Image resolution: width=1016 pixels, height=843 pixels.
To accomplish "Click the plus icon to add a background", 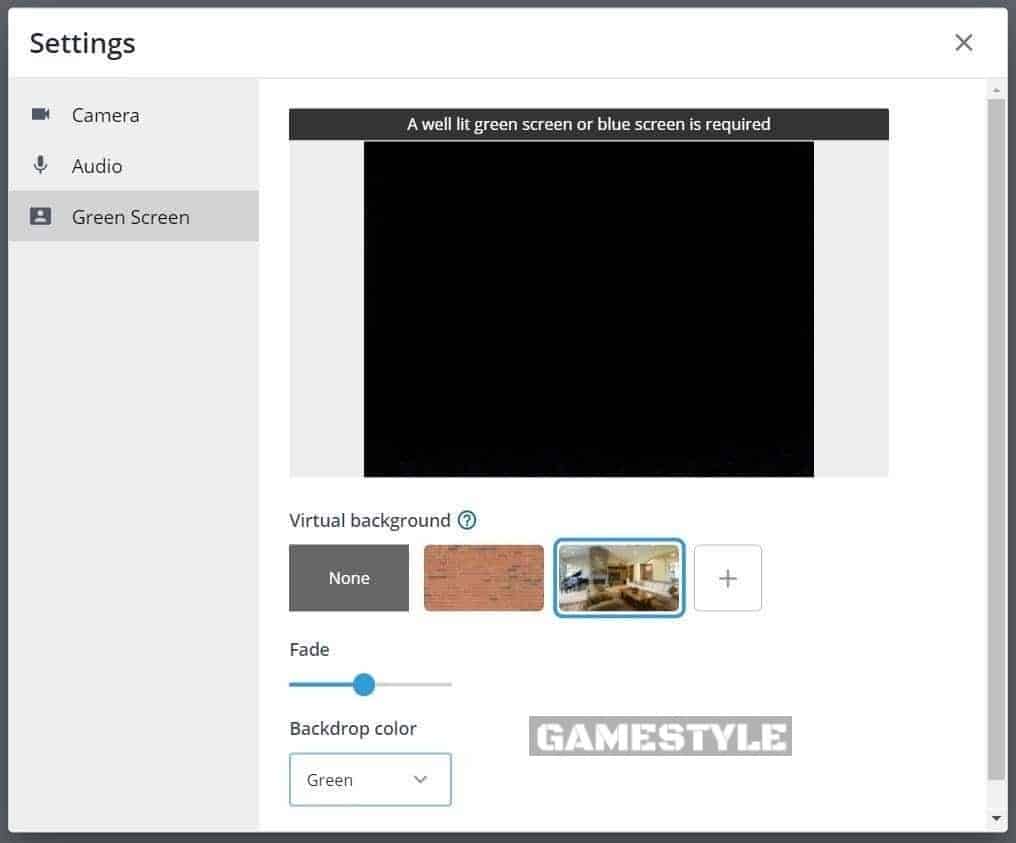I will pos(727,577).
